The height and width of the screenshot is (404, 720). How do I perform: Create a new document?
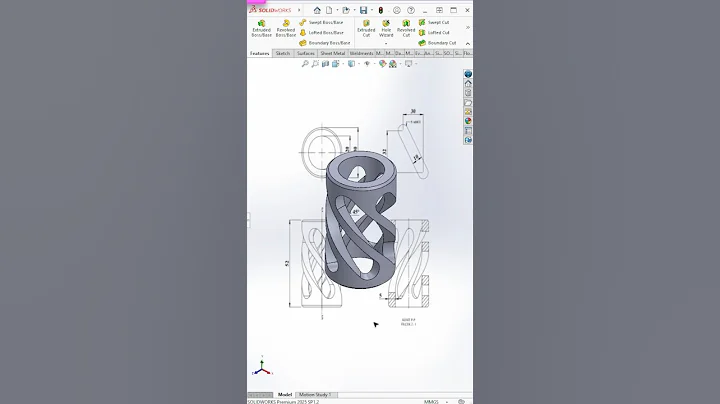329,10
